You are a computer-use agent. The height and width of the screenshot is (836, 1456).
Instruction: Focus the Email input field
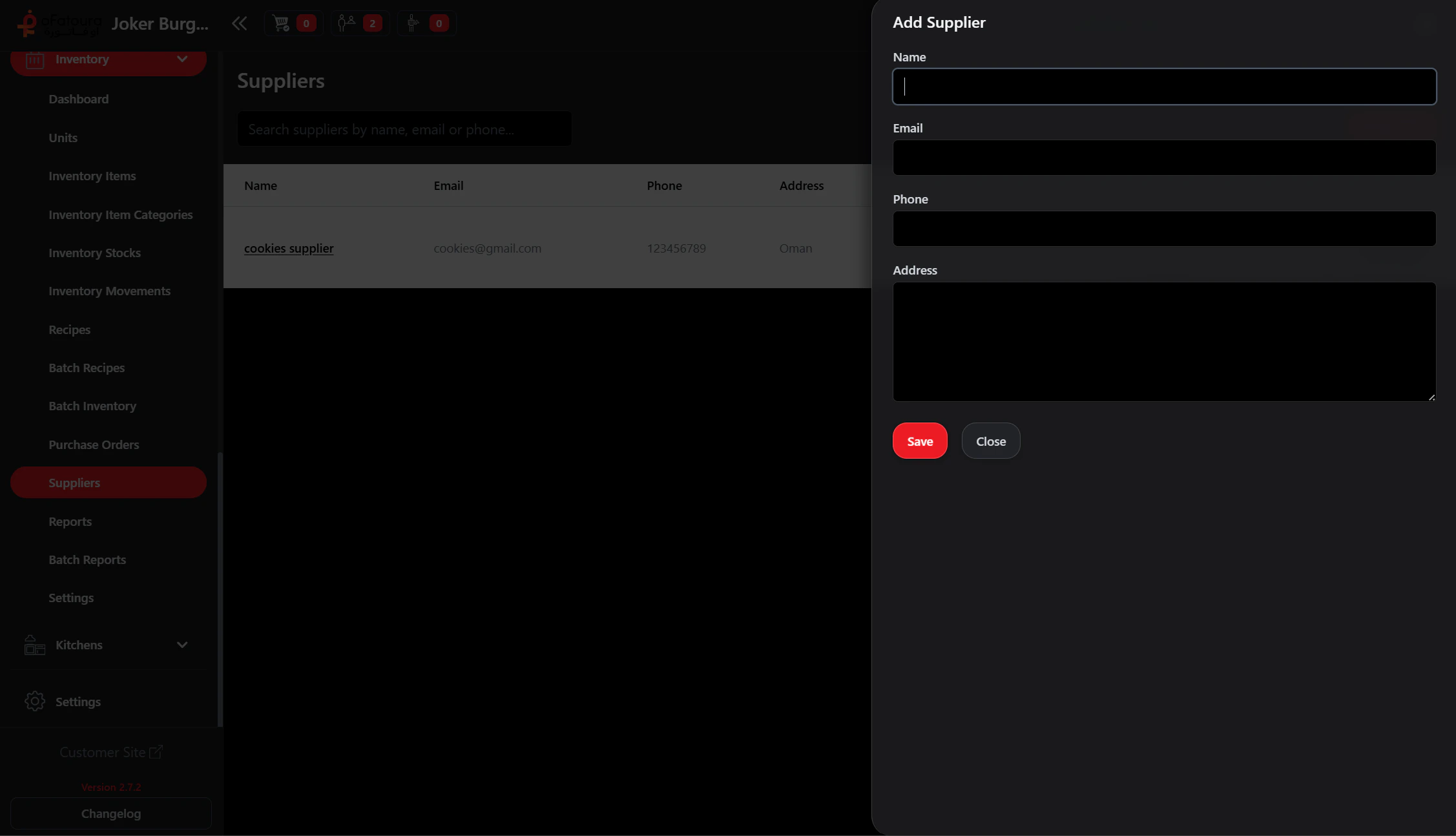tap(1164, 158)
